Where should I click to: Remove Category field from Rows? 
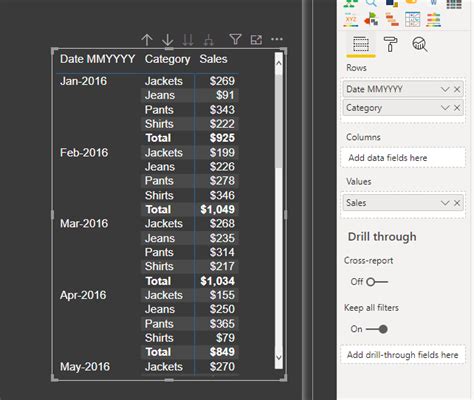[457, 108]
